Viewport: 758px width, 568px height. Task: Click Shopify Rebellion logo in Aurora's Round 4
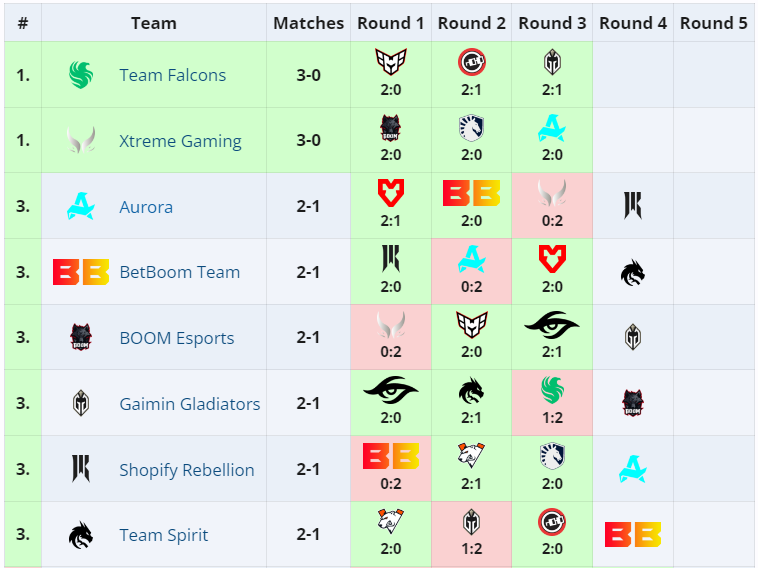632,206
